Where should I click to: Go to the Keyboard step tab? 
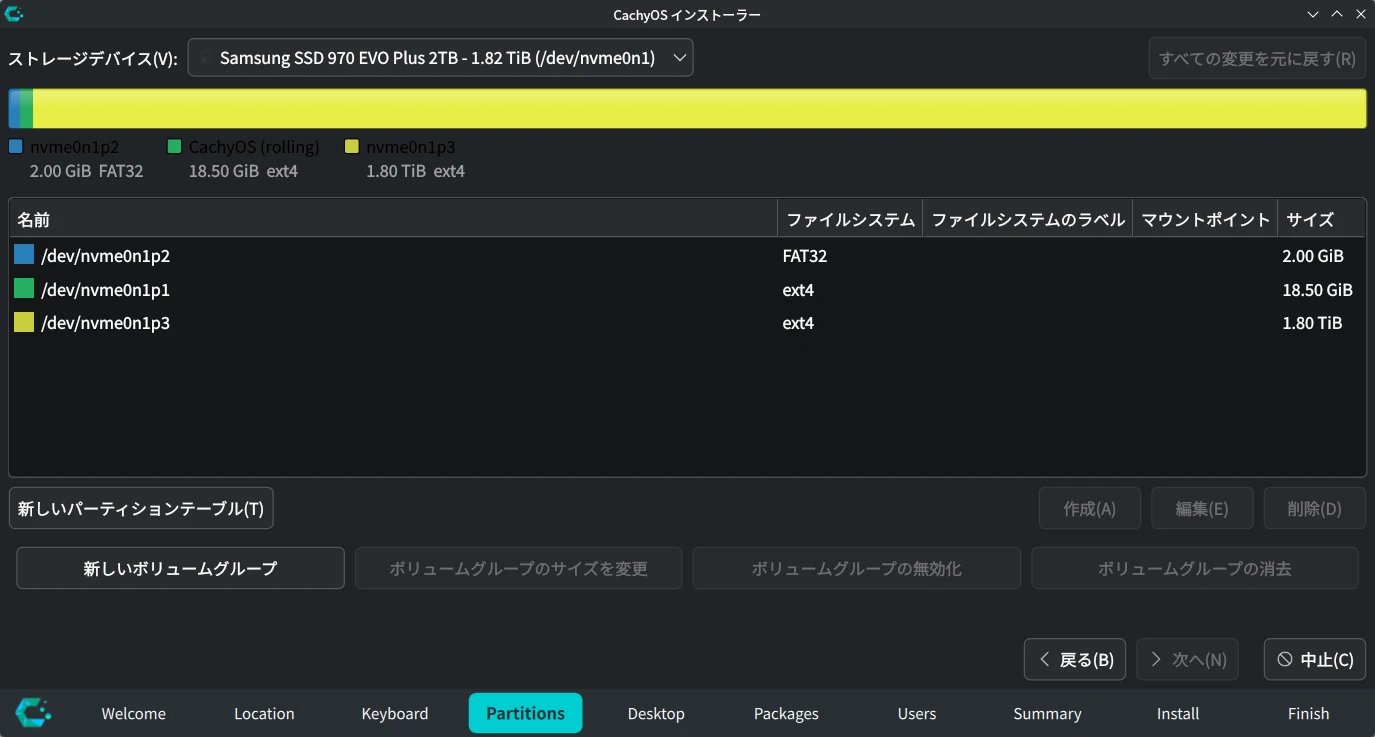click(x=395, y=714)
